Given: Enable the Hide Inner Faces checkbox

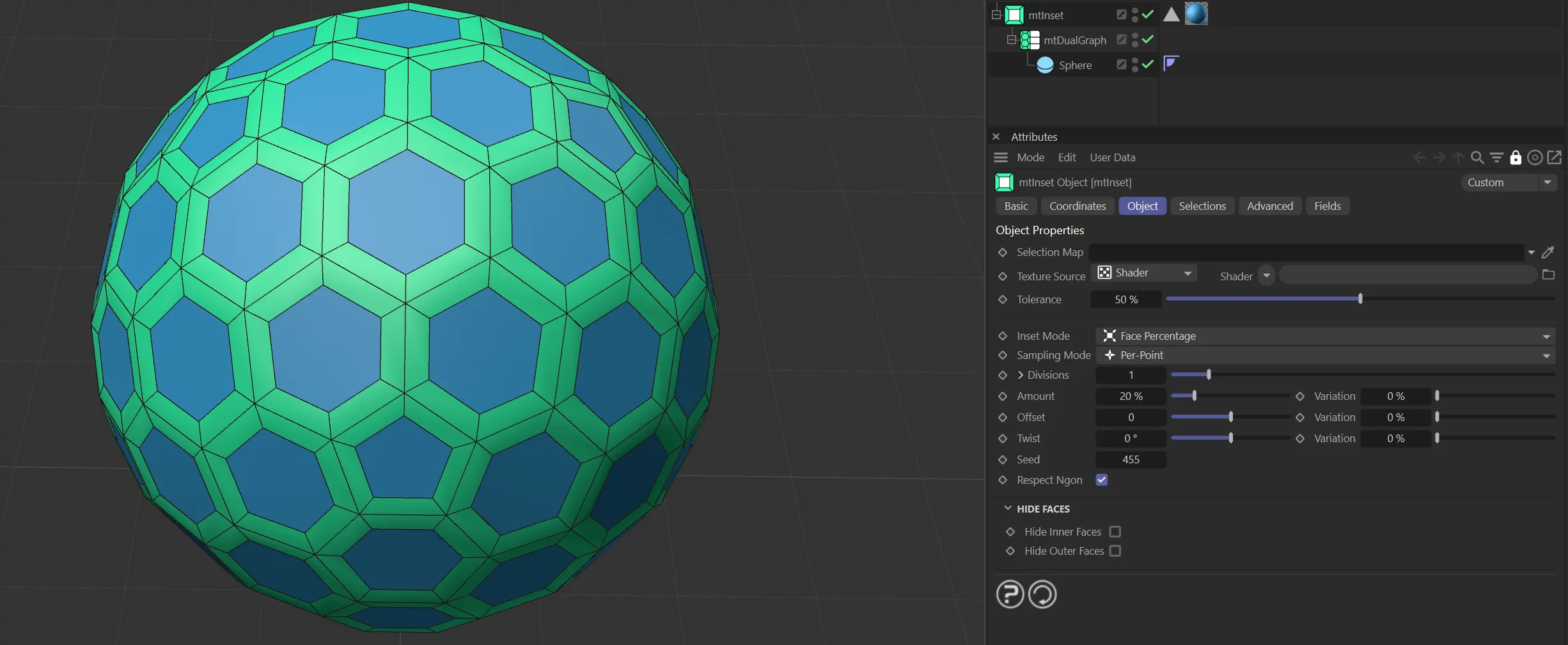Looking at the screenshot, I should point(1115,532).
